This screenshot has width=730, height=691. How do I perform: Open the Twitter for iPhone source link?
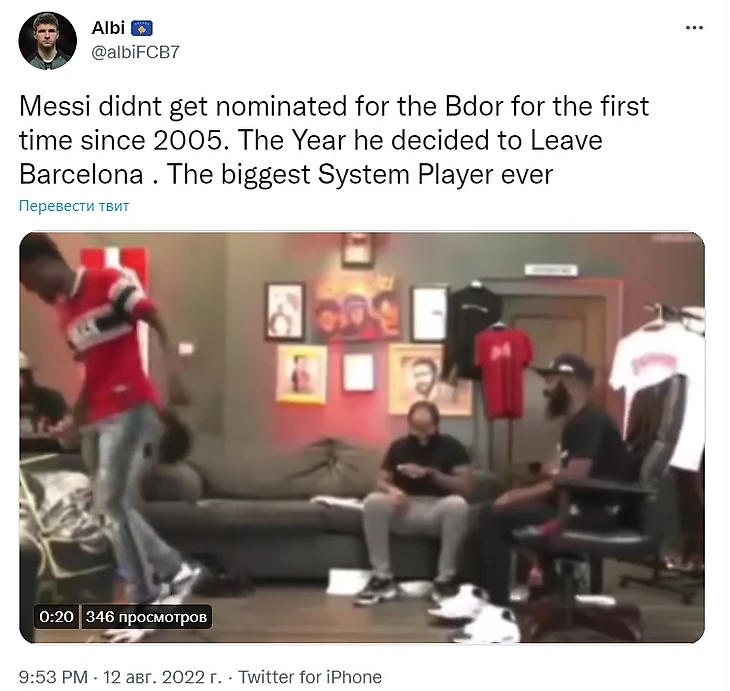(x=310, y=677)
